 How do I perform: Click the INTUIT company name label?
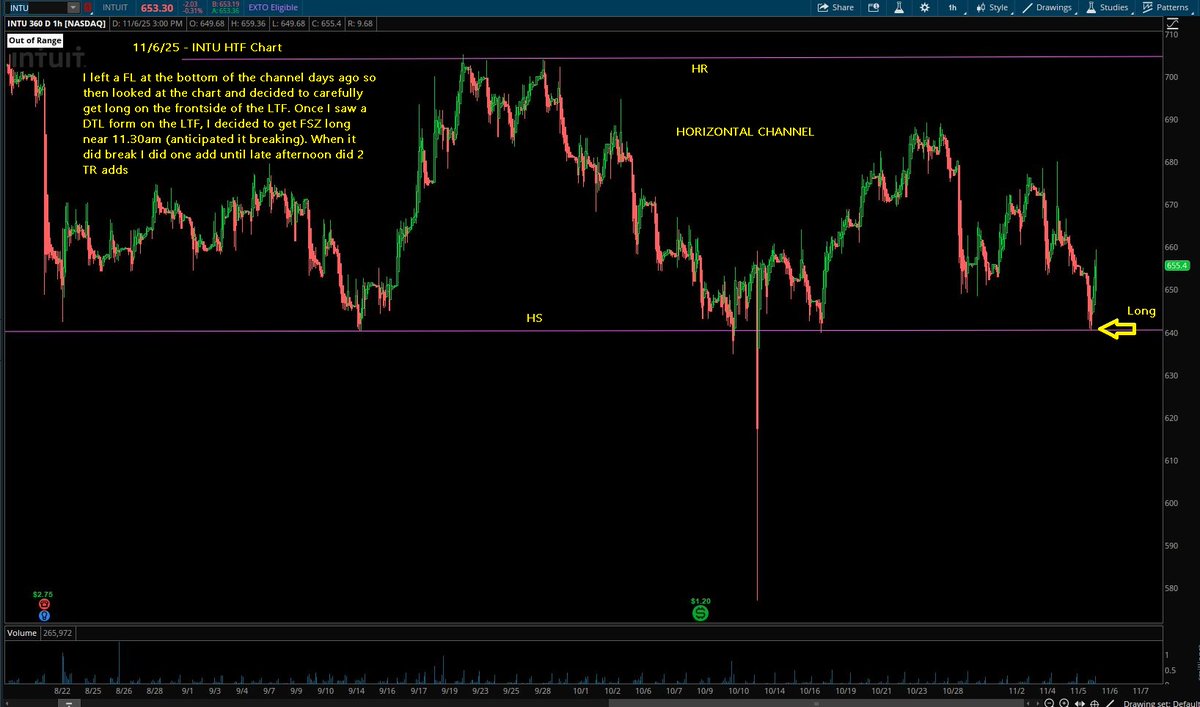point(115,7)
